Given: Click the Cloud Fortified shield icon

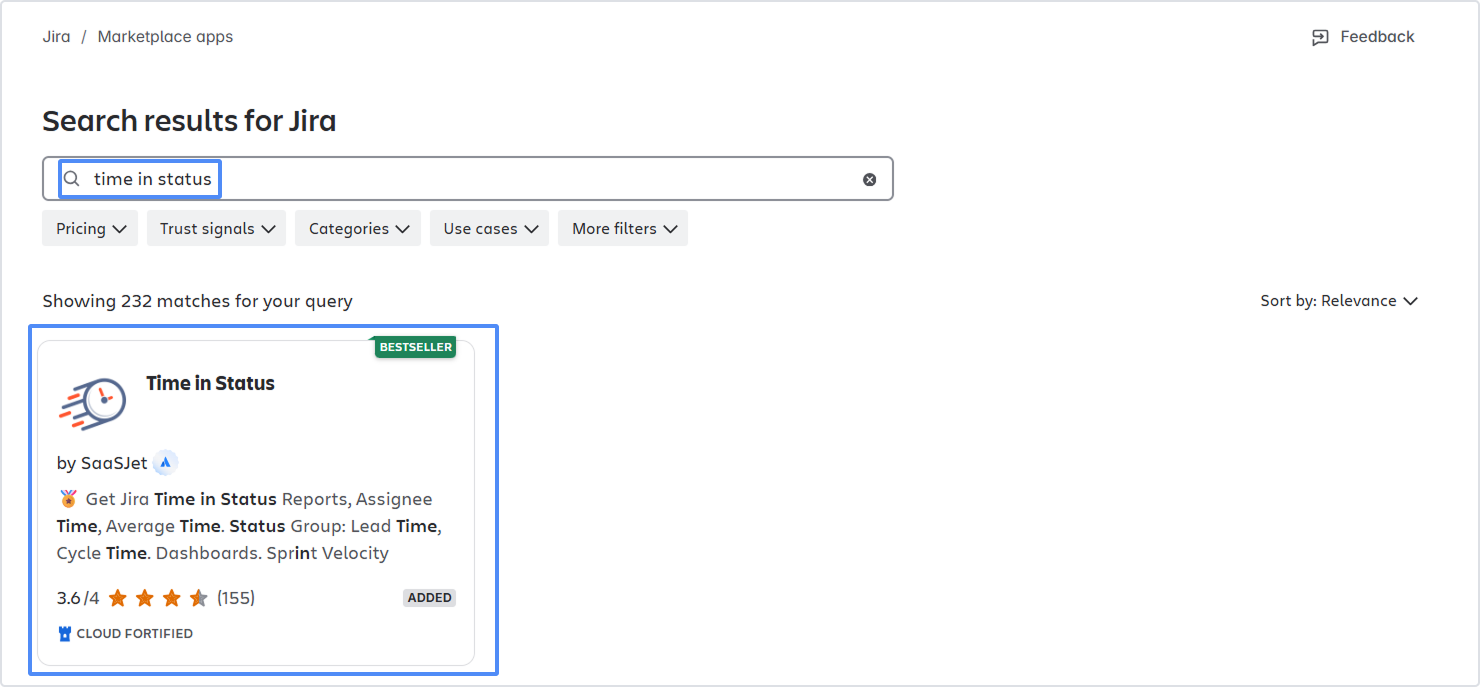Looking at the screenshot, I should coord(64,632).
